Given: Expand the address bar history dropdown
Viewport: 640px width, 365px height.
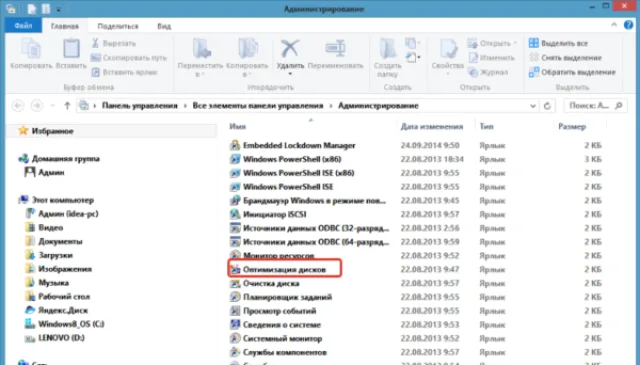Looking at the screenshot, I should tap(533, 106).
